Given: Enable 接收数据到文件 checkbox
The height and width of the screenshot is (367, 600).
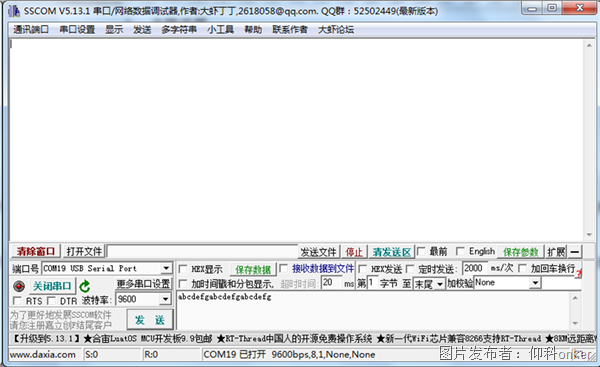Looking at the screenshot, I should point(284,269).
